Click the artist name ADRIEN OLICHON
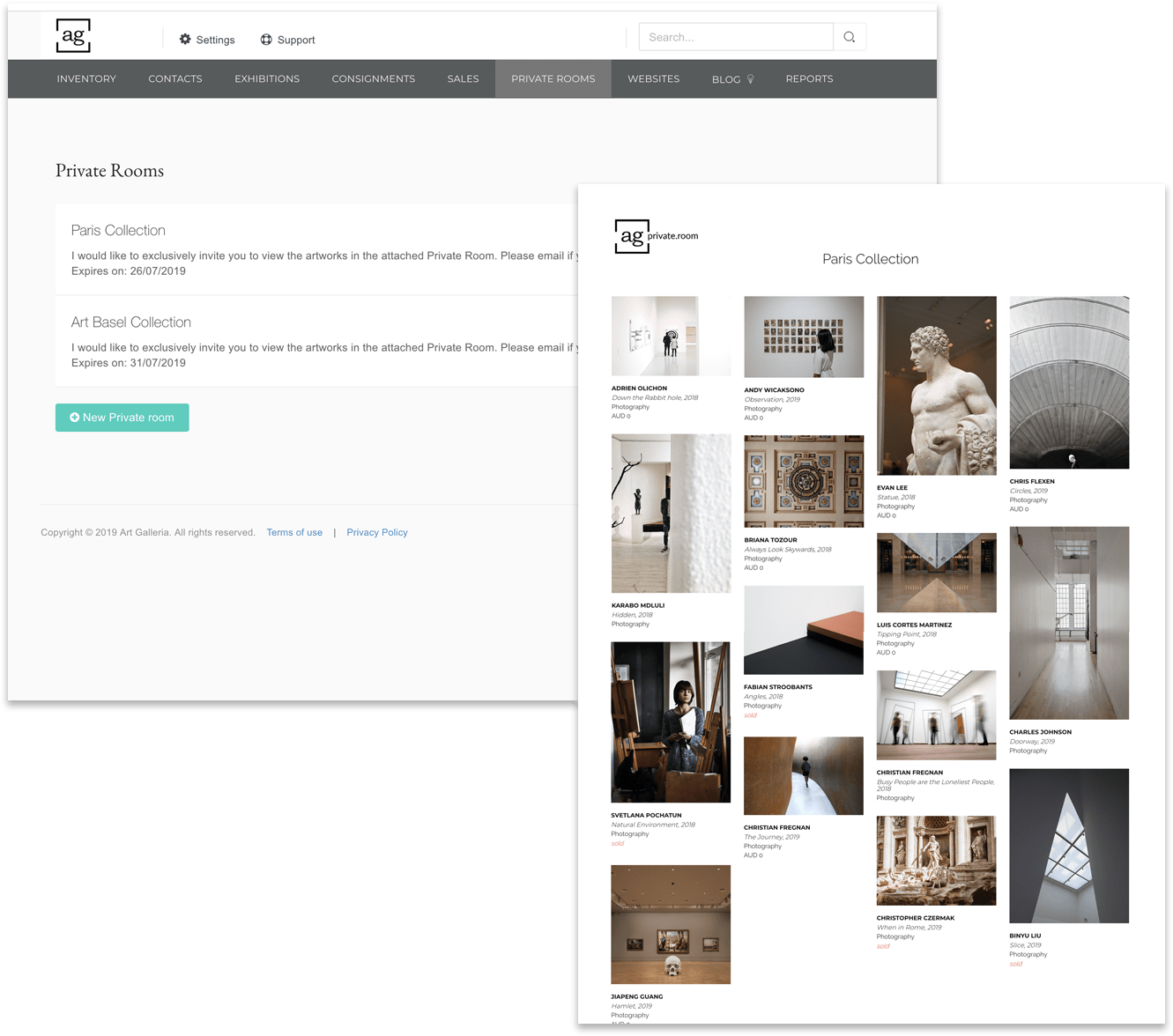1173x1036 pixels. tap(639, 388)
